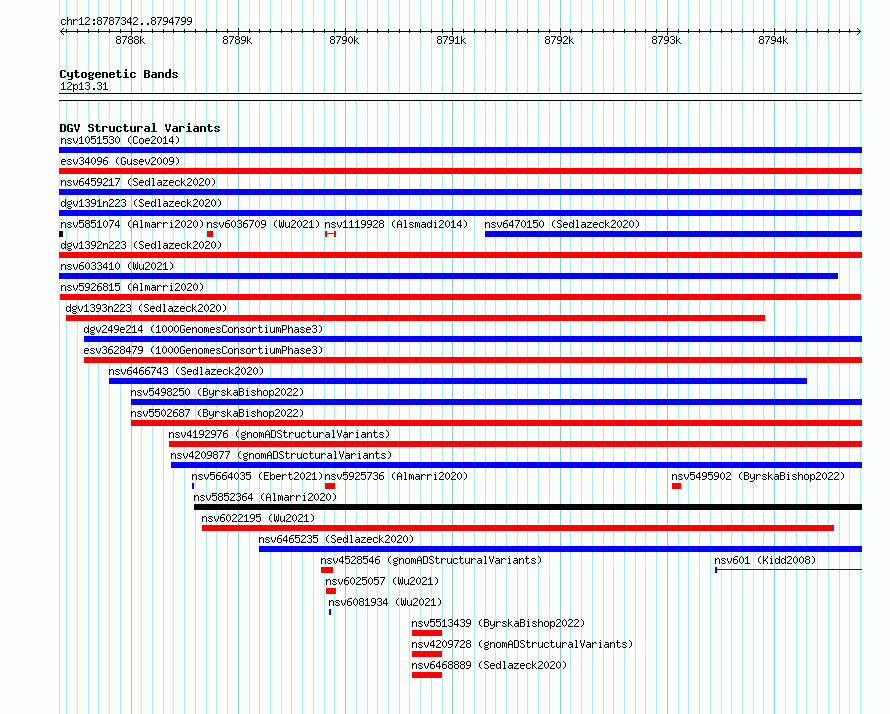
Task: Open the nsv601 (Kidd2008) label
Action: pyautogui.click(x=765, y=560)
